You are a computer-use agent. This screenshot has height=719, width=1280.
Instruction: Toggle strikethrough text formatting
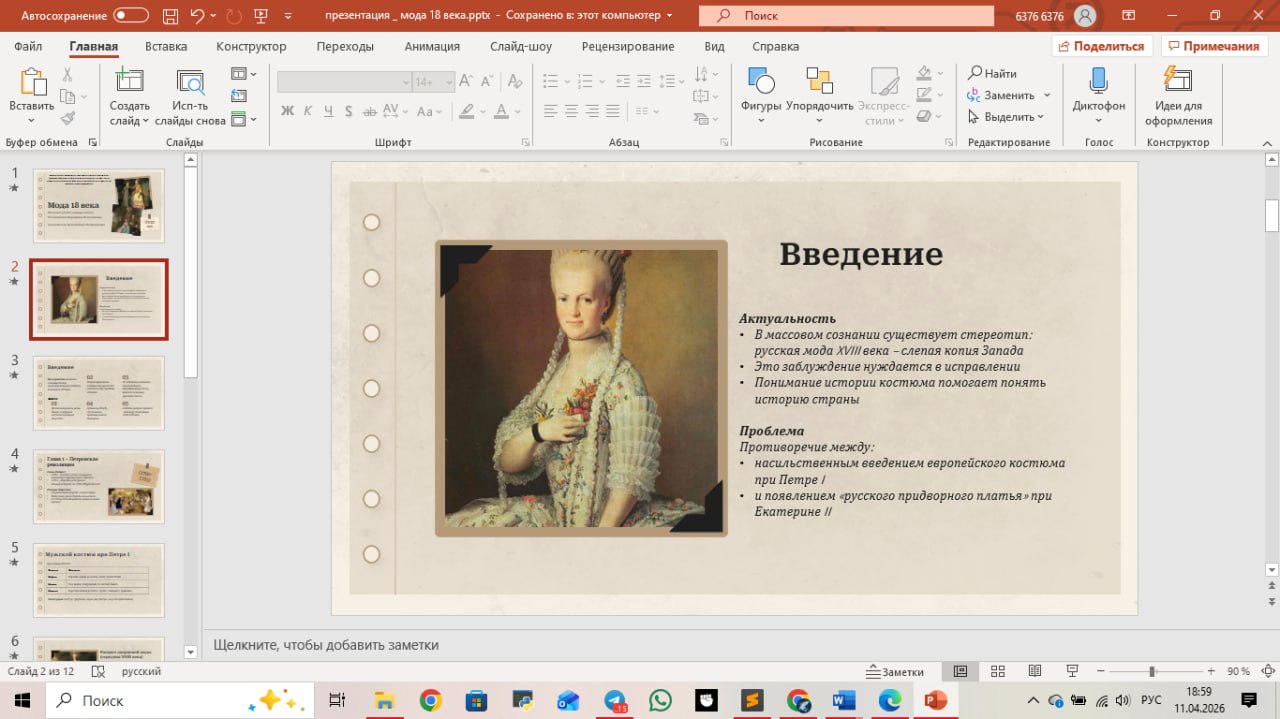(x=372, y=111)
